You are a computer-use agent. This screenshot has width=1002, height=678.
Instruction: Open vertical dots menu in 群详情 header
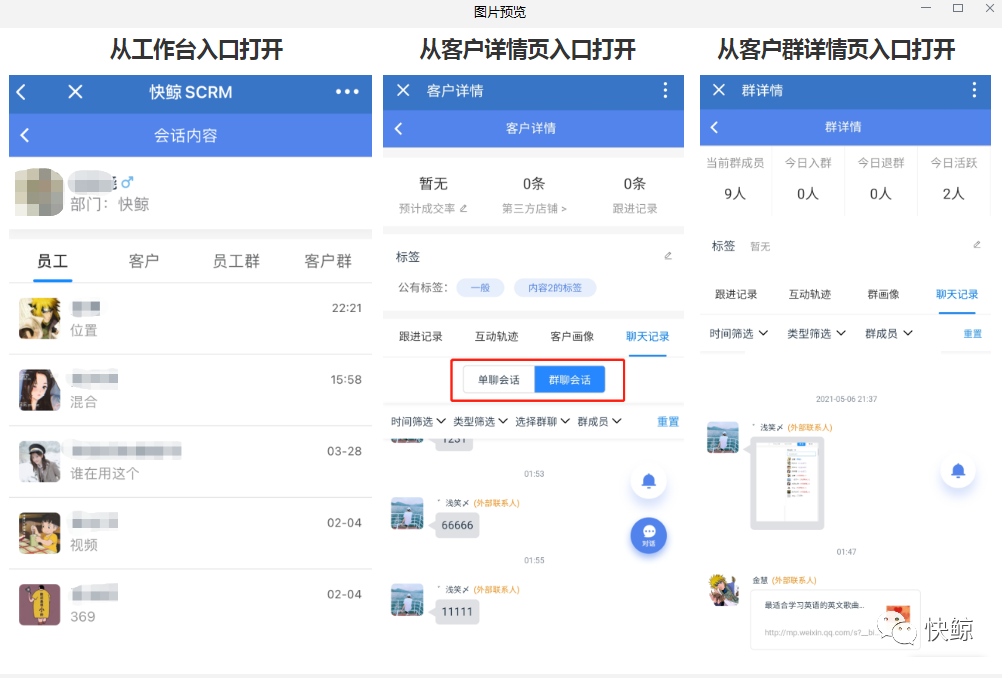click(x=974, y=89)
